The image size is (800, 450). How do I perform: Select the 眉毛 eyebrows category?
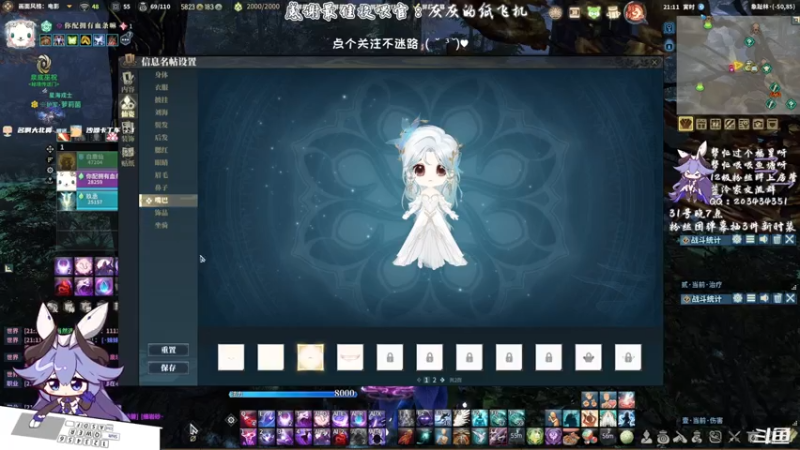pyautogui.click(x=161, y=175)
